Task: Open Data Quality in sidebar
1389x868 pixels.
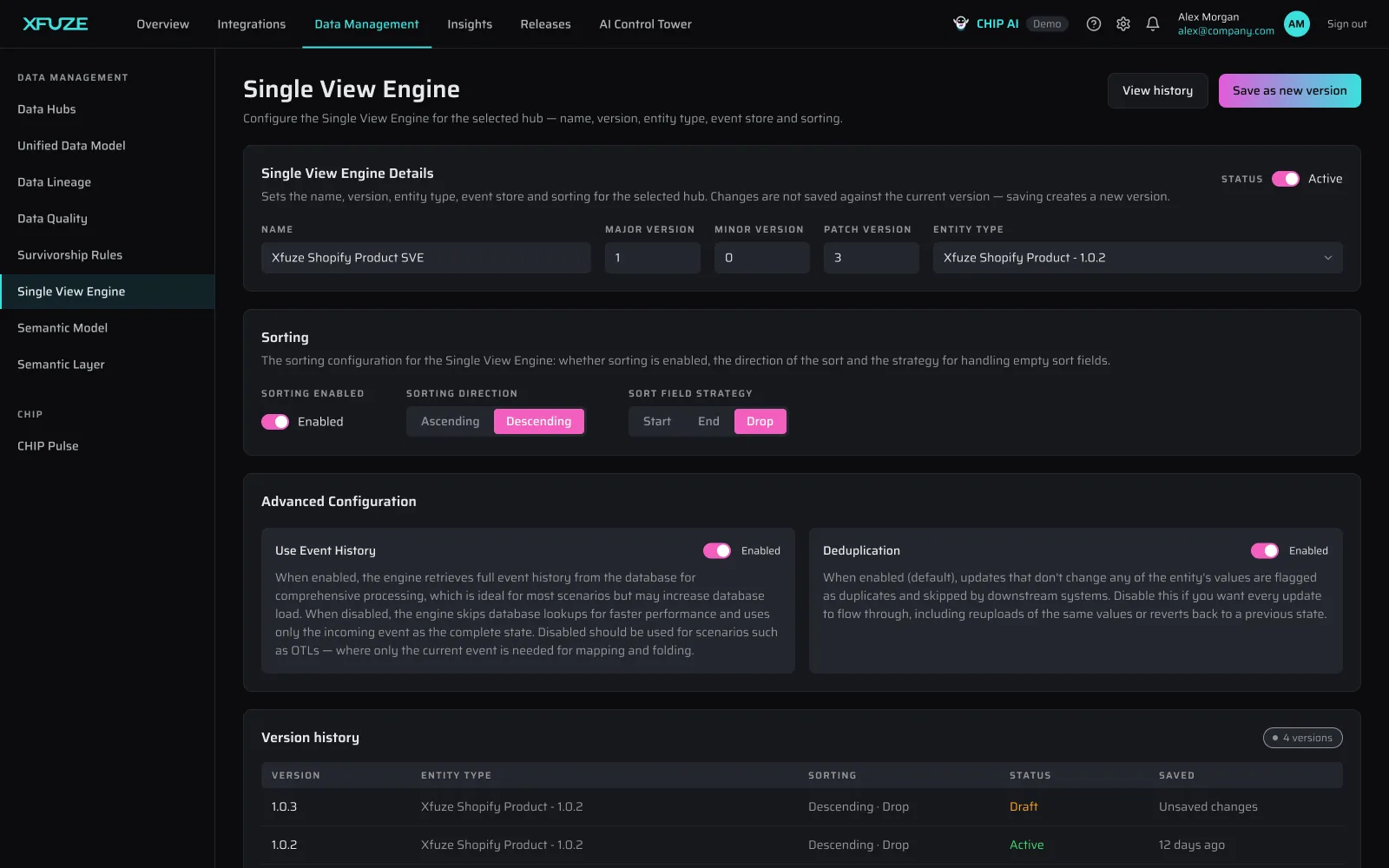Action: 107,219
